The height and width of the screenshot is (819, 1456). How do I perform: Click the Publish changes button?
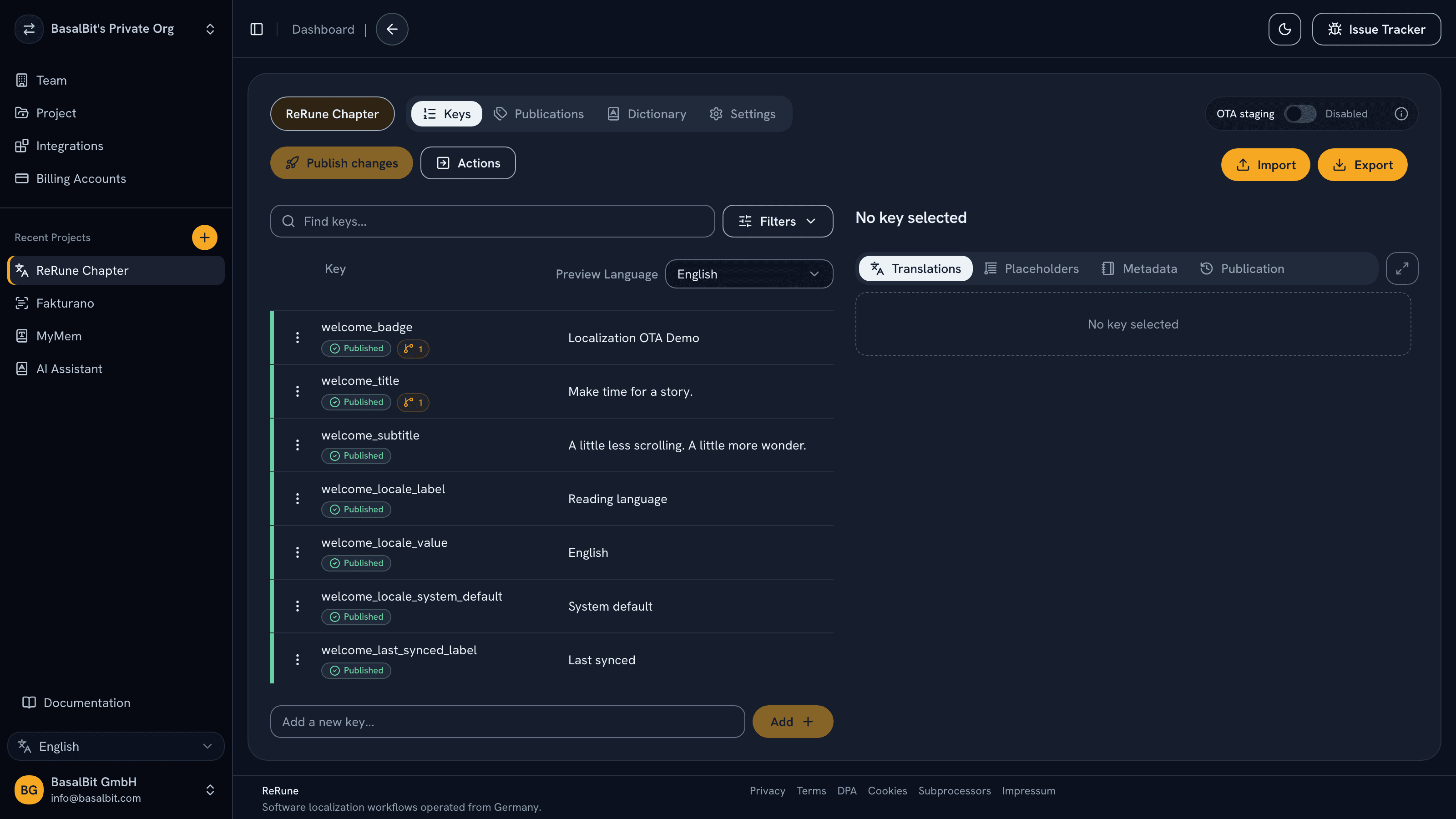pos(341,163)
